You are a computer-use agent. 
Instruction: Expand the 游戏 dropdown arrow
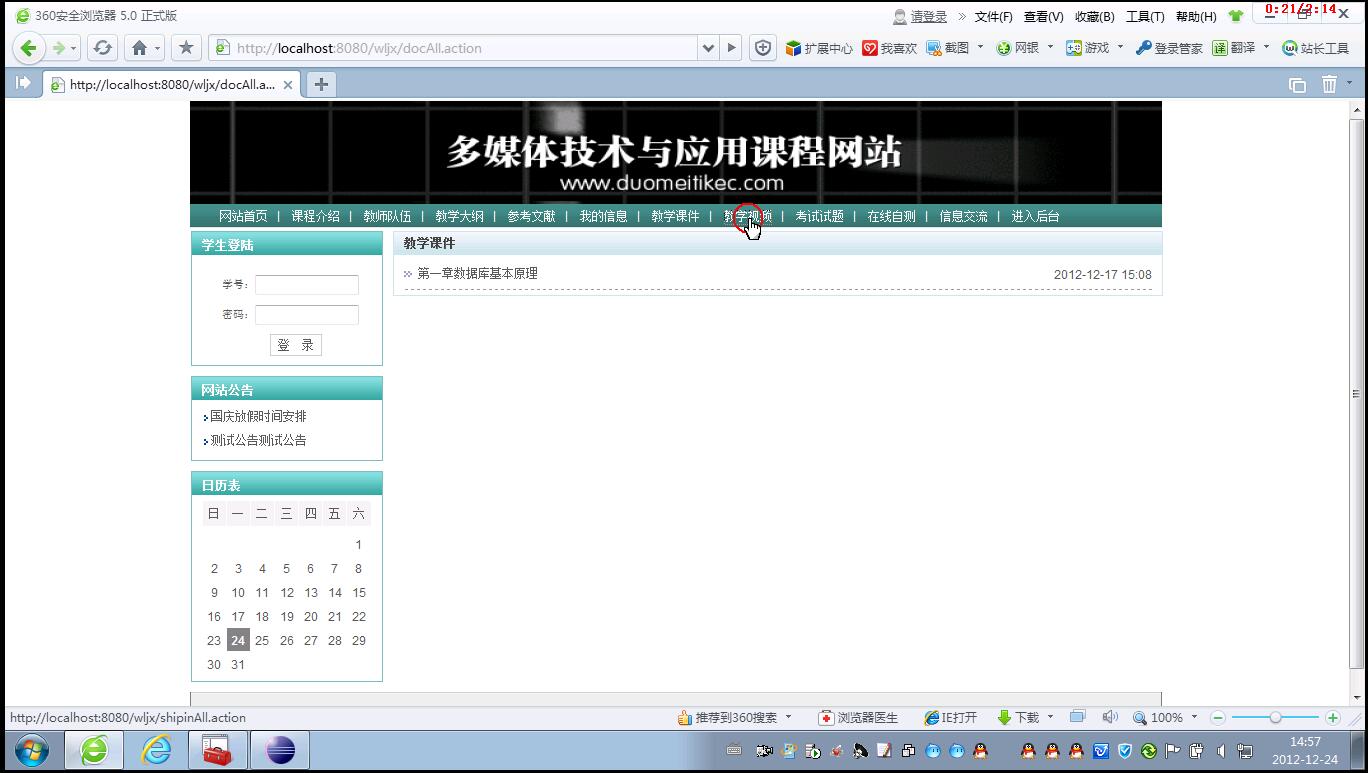pos(1120,47)
